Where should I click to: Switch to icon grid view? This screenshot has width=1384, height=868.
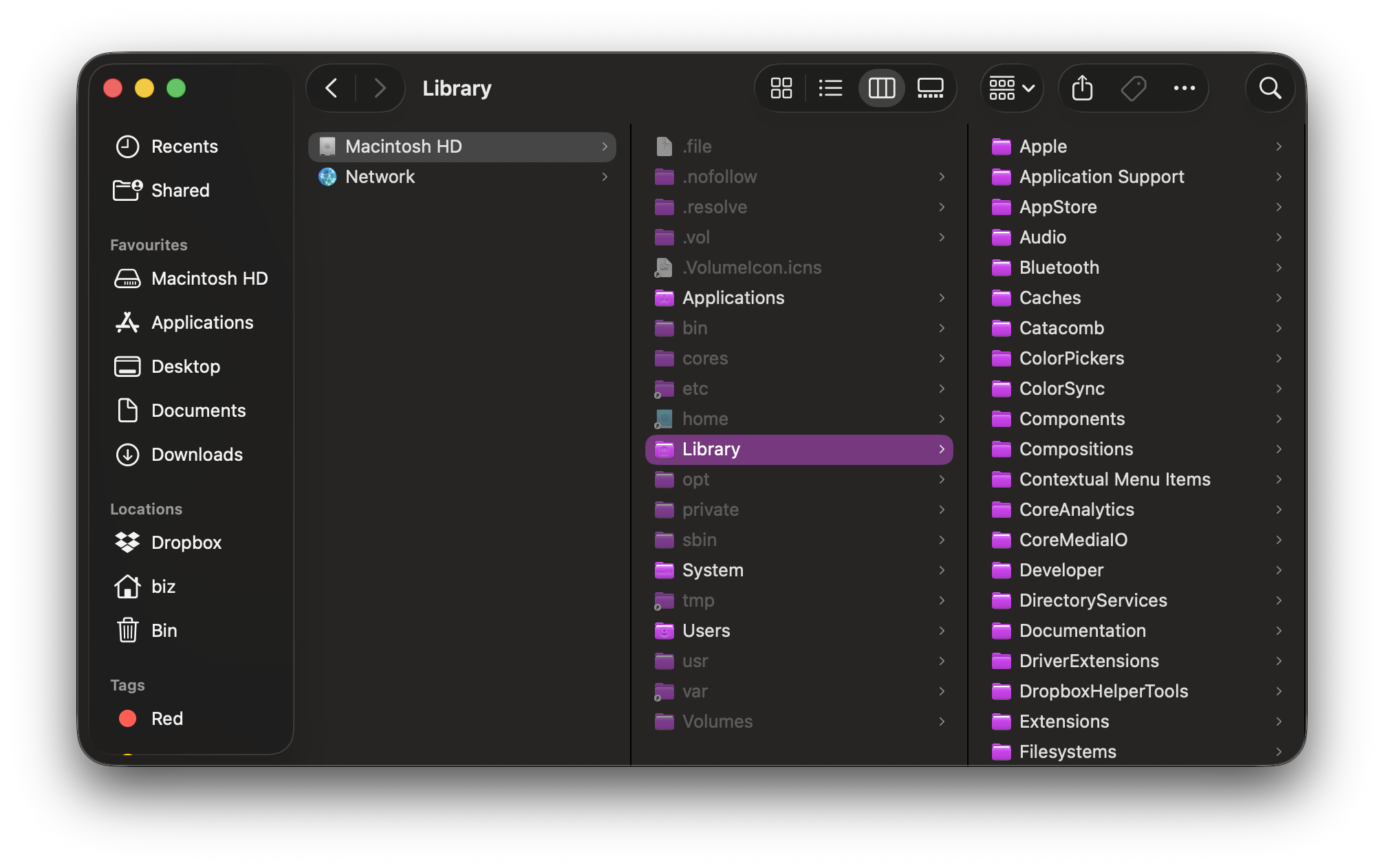781,88
